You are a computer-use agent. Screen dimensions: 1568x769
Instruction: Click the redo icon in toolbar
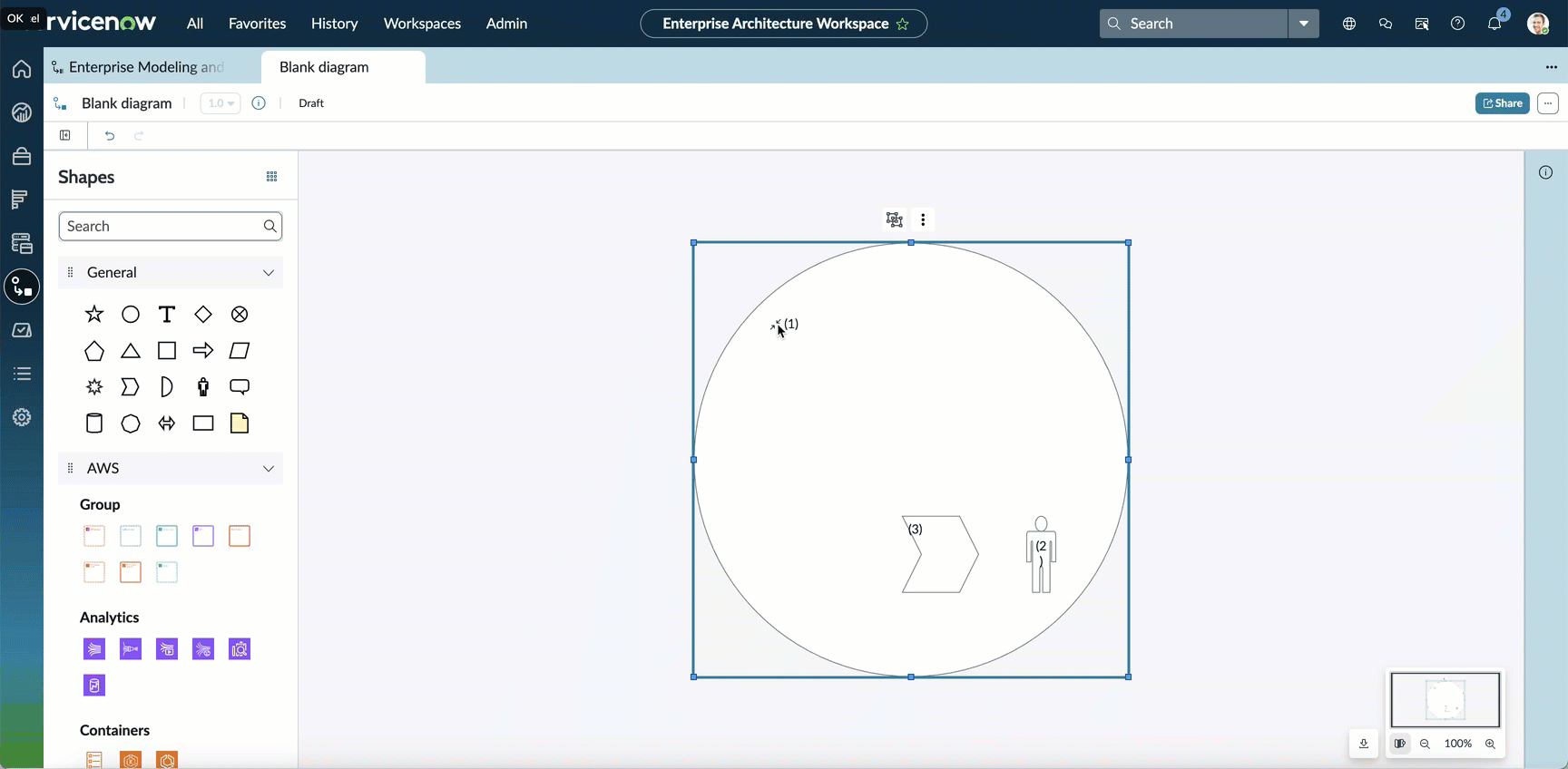[x=139, y=136]
